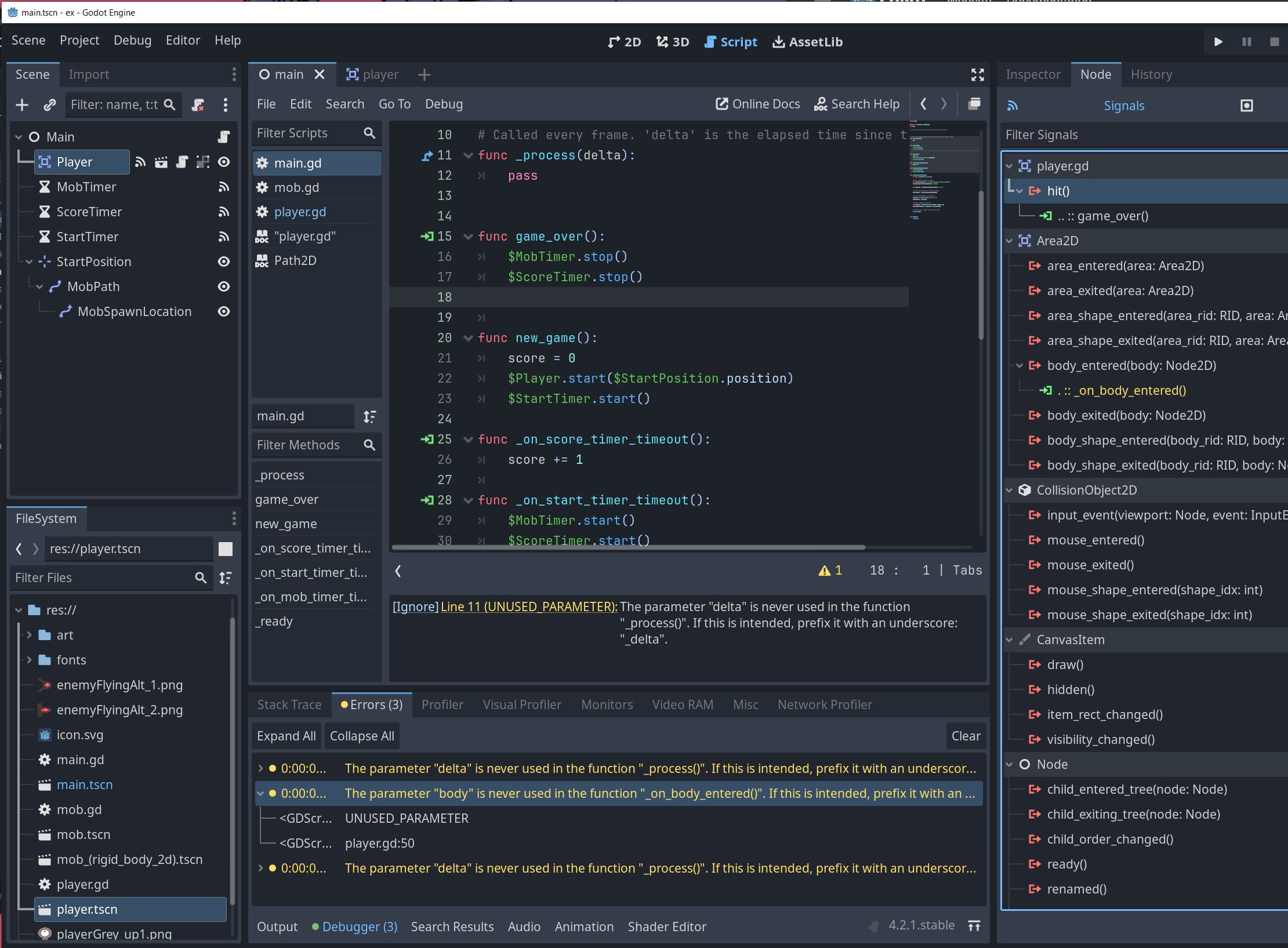The width and height of the screenshot is (1288, 948).
Task: Toggle visibility of MobSpawnLocation
Action: (223, 311)
